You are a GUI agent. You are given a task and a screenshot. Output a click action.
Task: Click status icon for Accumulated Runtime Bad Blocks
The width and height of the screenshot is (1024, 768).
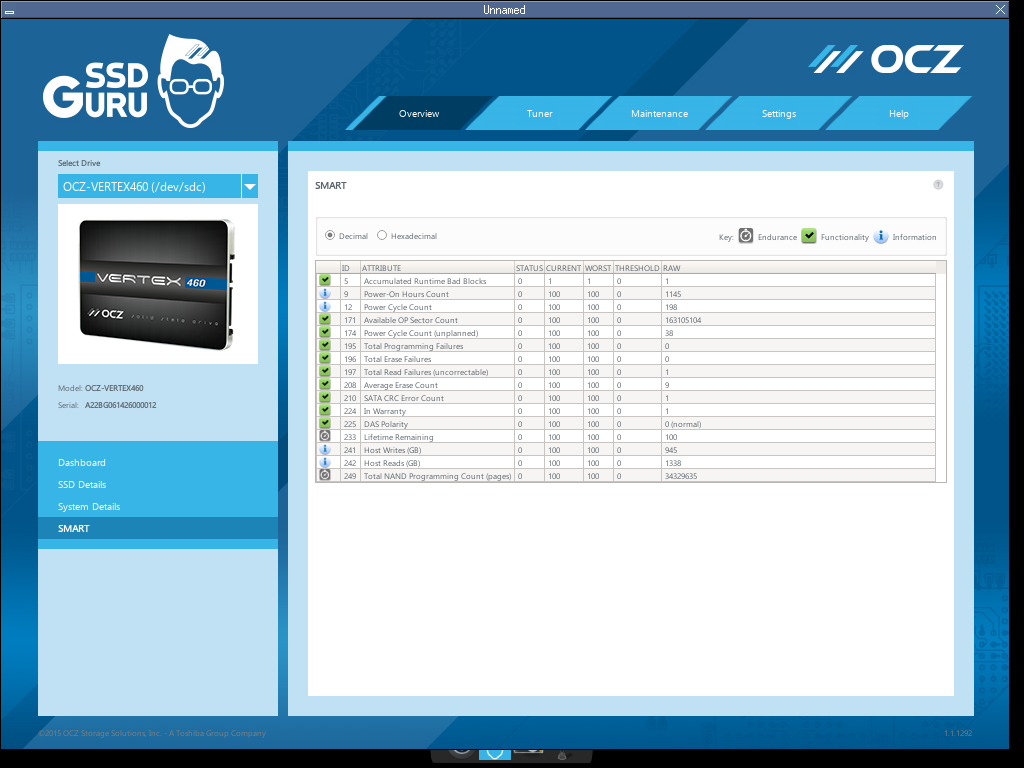point(325,280)
